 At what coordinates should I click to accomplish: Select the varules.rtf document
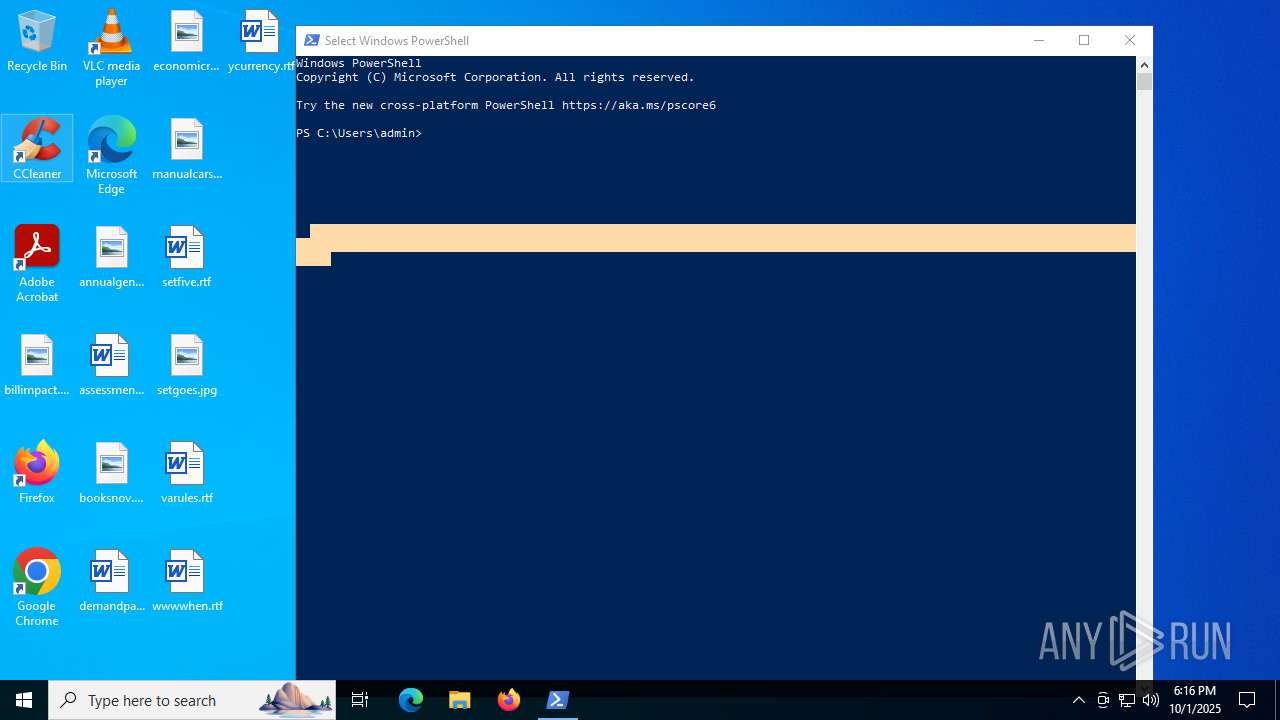coord(186,473)
